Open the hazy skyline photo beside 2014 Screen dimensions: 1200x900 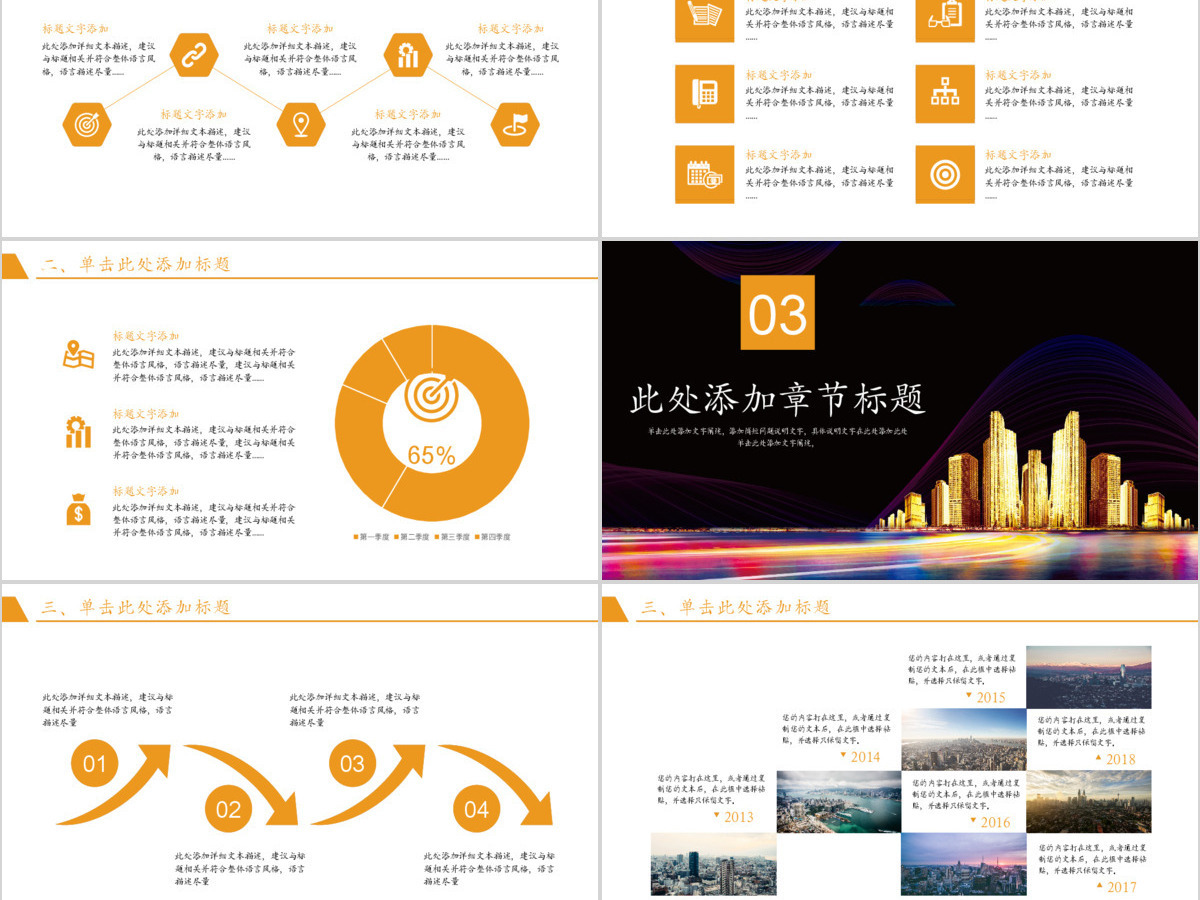click(x=963, y=739)
